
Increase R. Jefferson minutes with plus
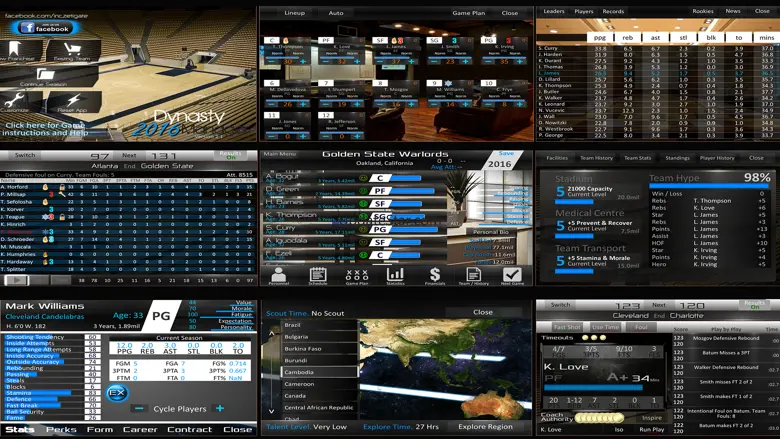[x=357, y=136]
